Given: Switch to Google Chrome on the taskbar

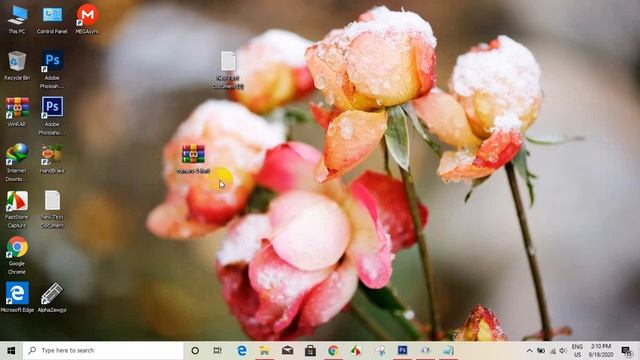Looking at the screenshot, I should pos(333,350).
